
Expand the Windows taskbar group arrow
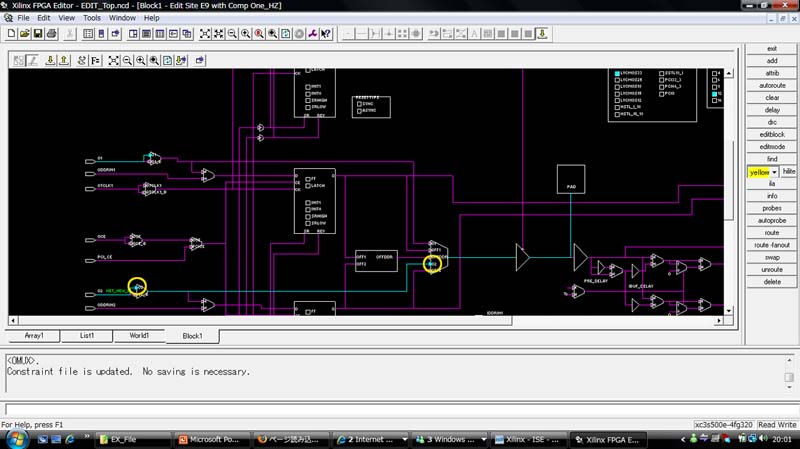click(x=483, y=439)
